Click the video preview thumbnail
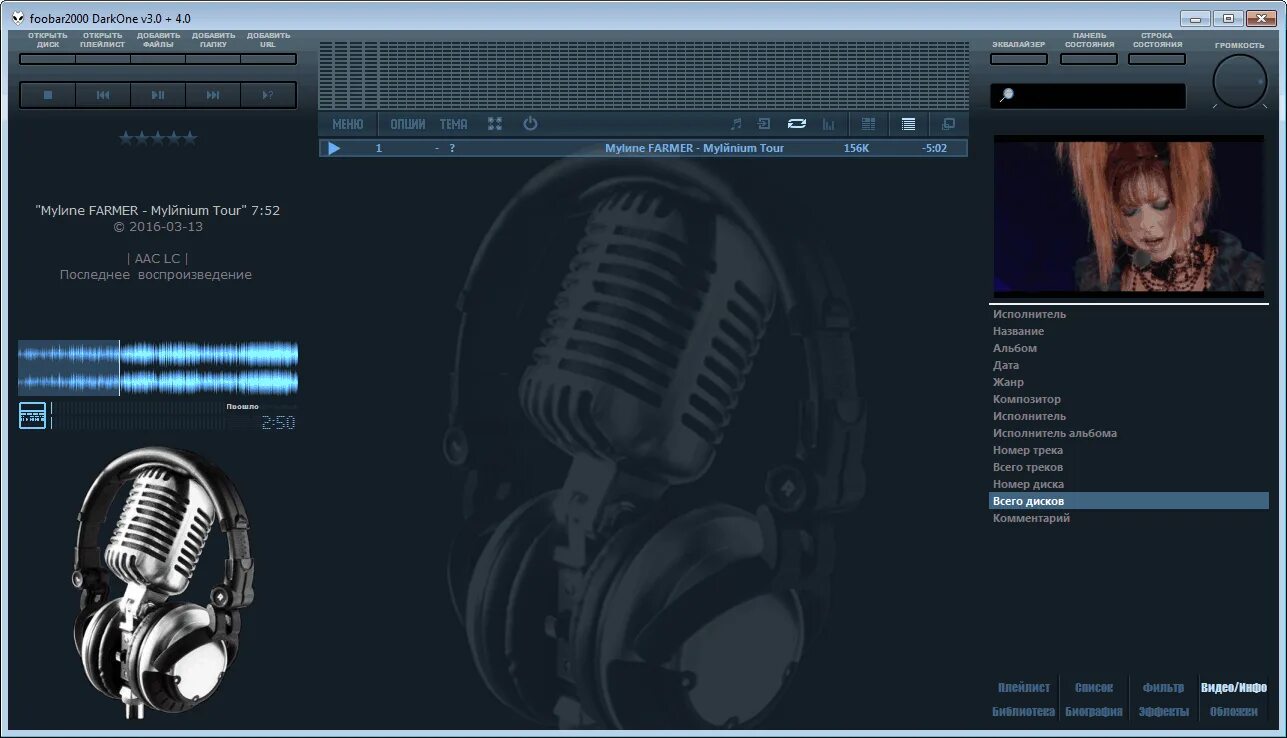Viewport: 1287px width, 738px height. tap(1129, 214)
